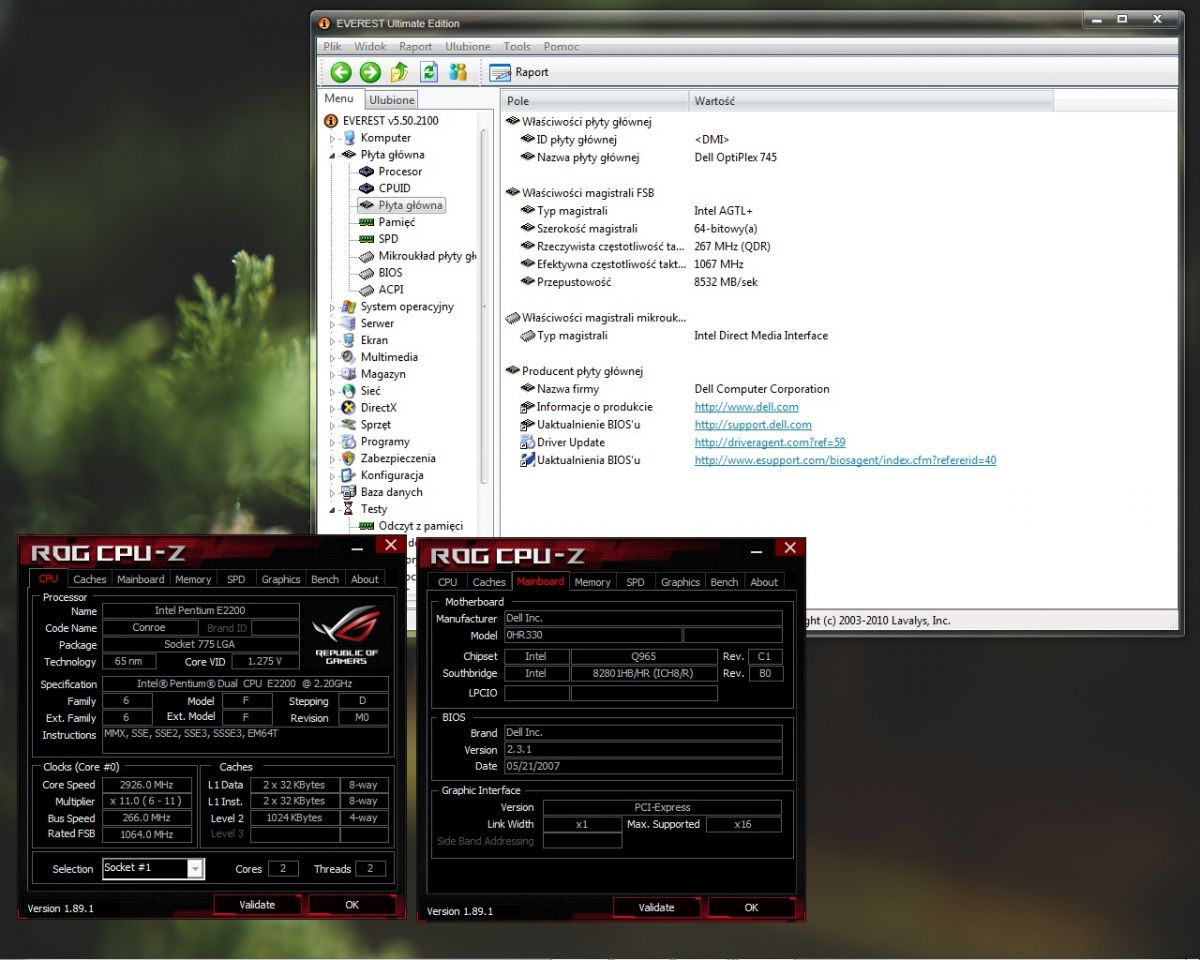Open the Widok menu

click(x=370, y=46)
